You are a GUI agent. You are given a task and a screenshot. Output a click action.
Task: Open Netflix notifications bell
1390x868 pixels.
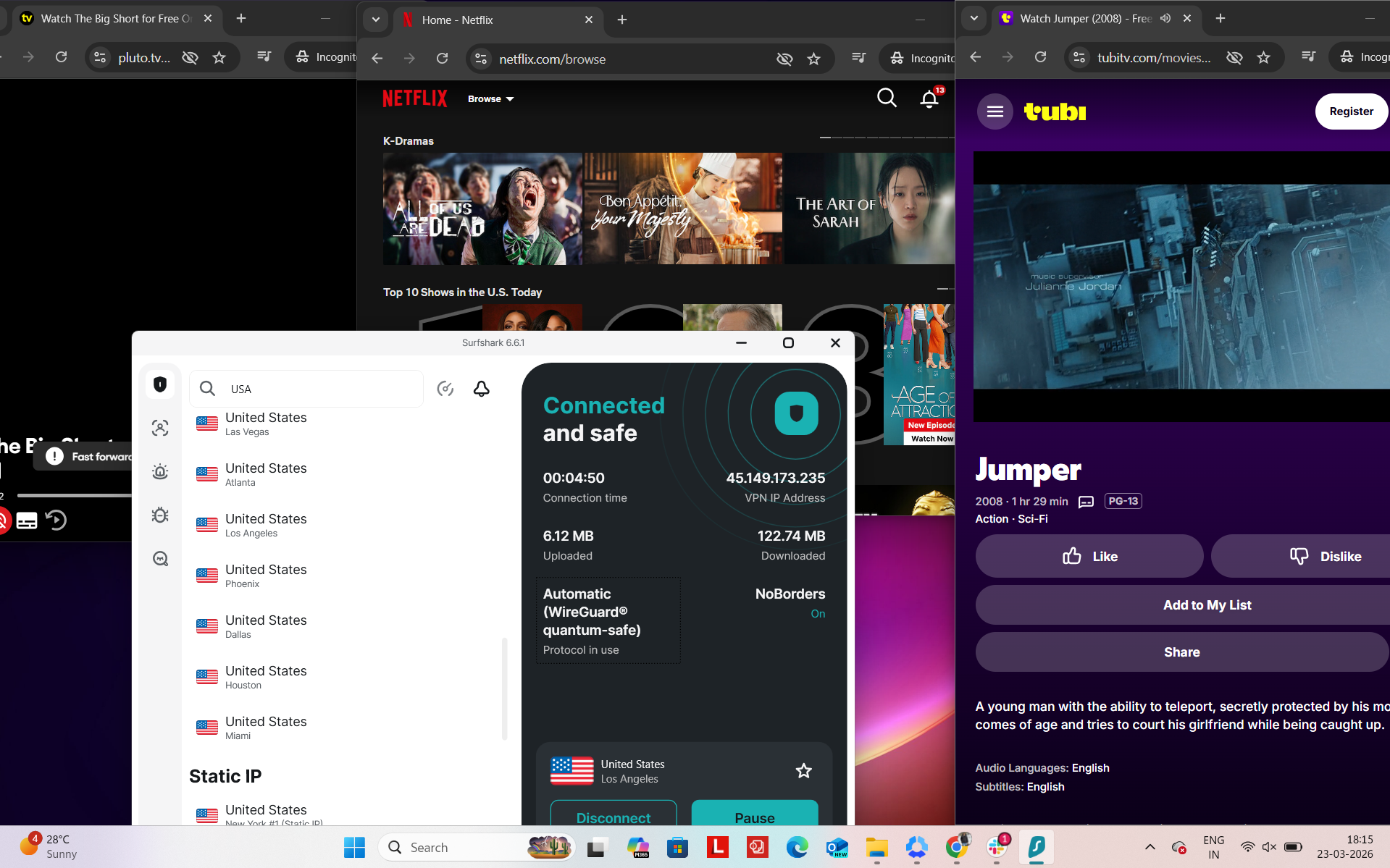tap(929, 98)
